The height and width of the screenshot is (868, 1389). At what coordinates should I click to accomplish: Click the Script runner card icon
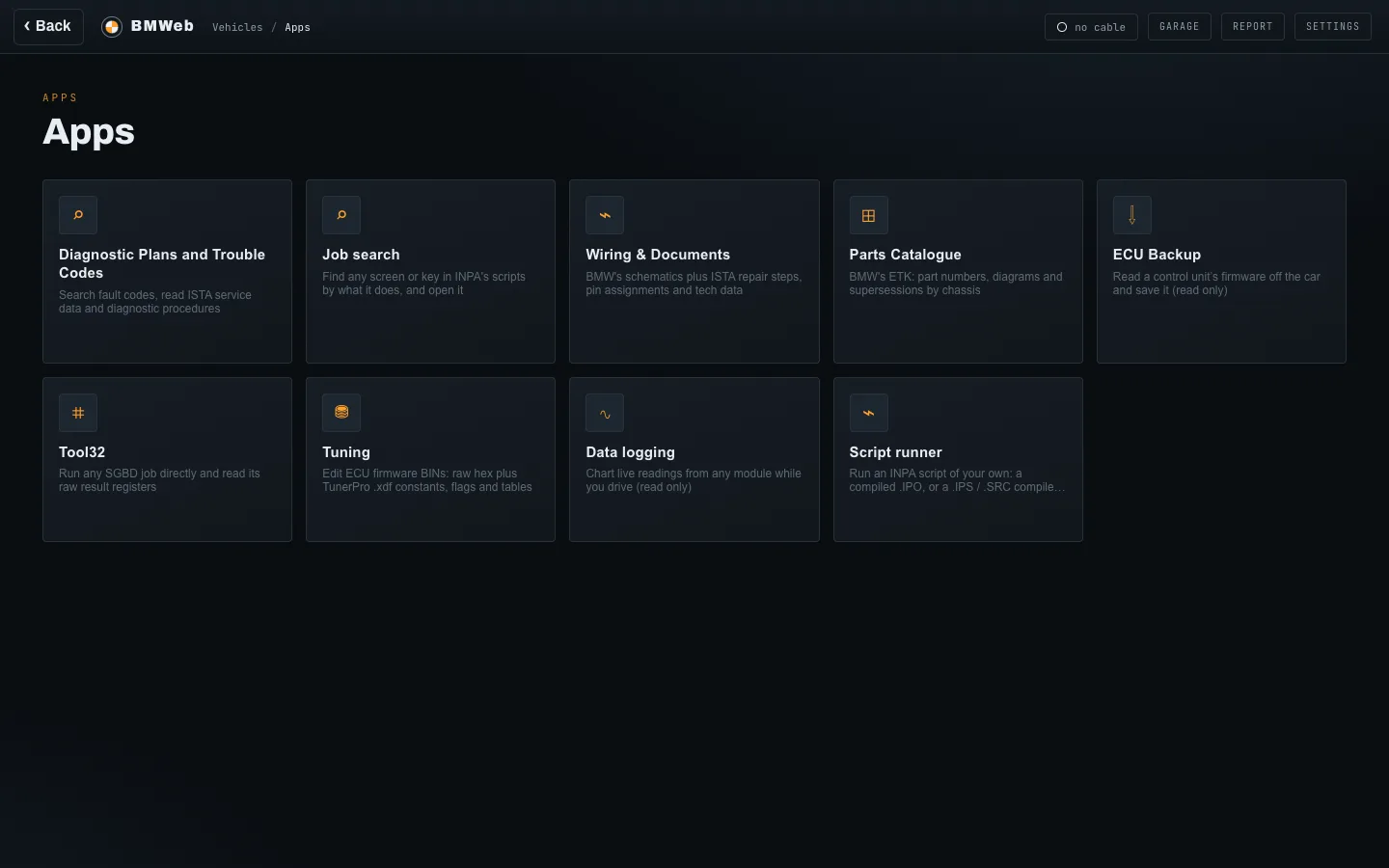coord(868,413)
